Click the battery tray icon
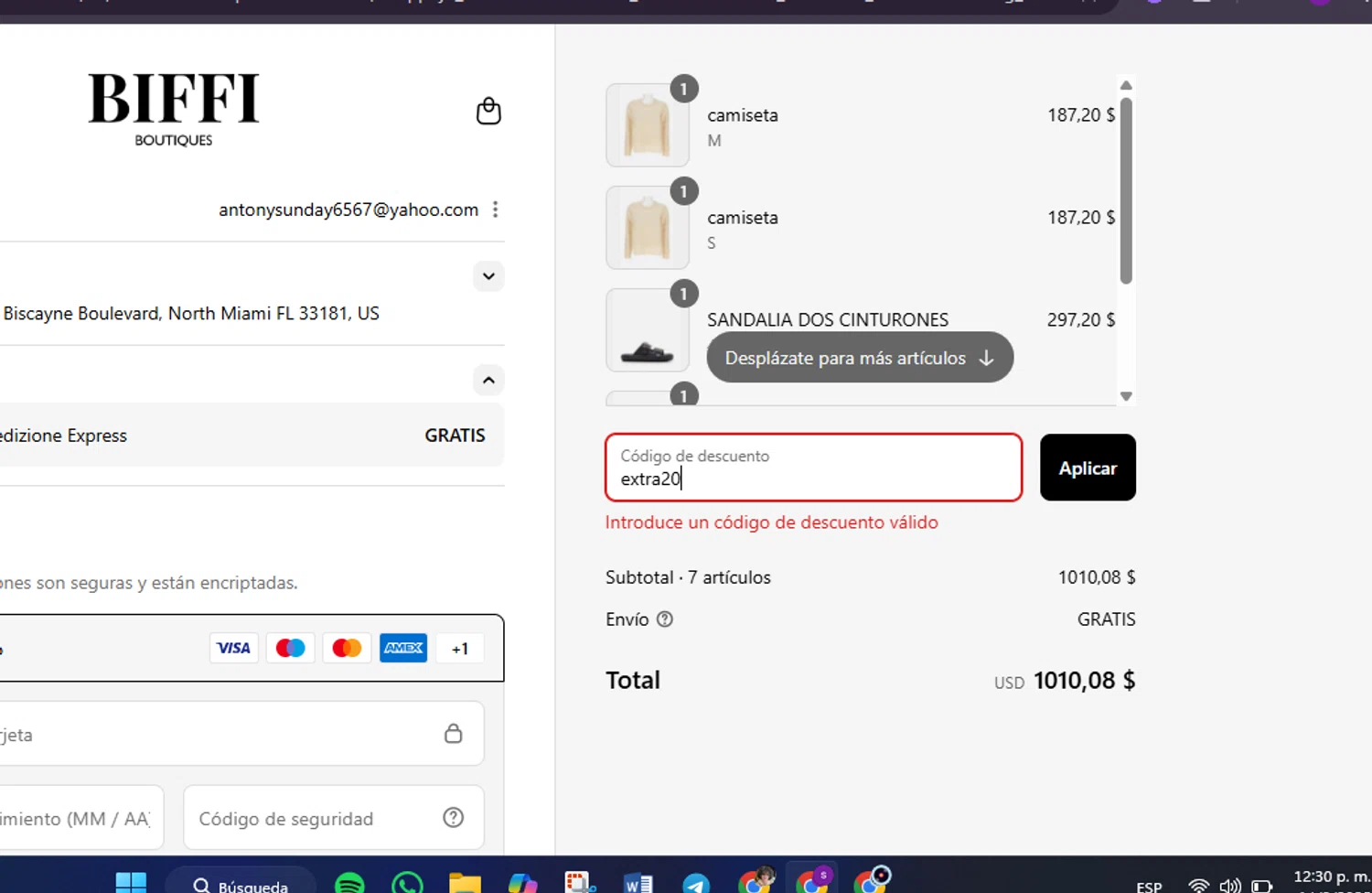Viewport: 1372px width, 893px height. click(1261, 886)
